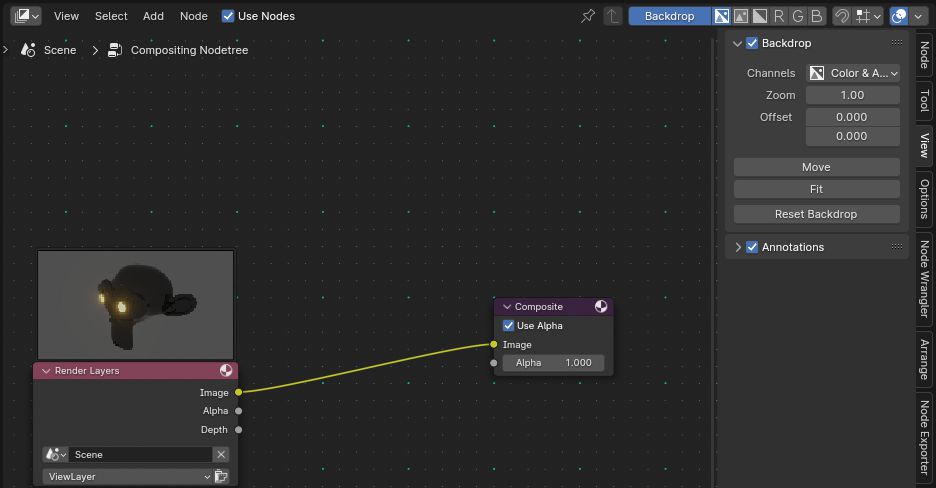Click the Fit button

pos(816,189)
